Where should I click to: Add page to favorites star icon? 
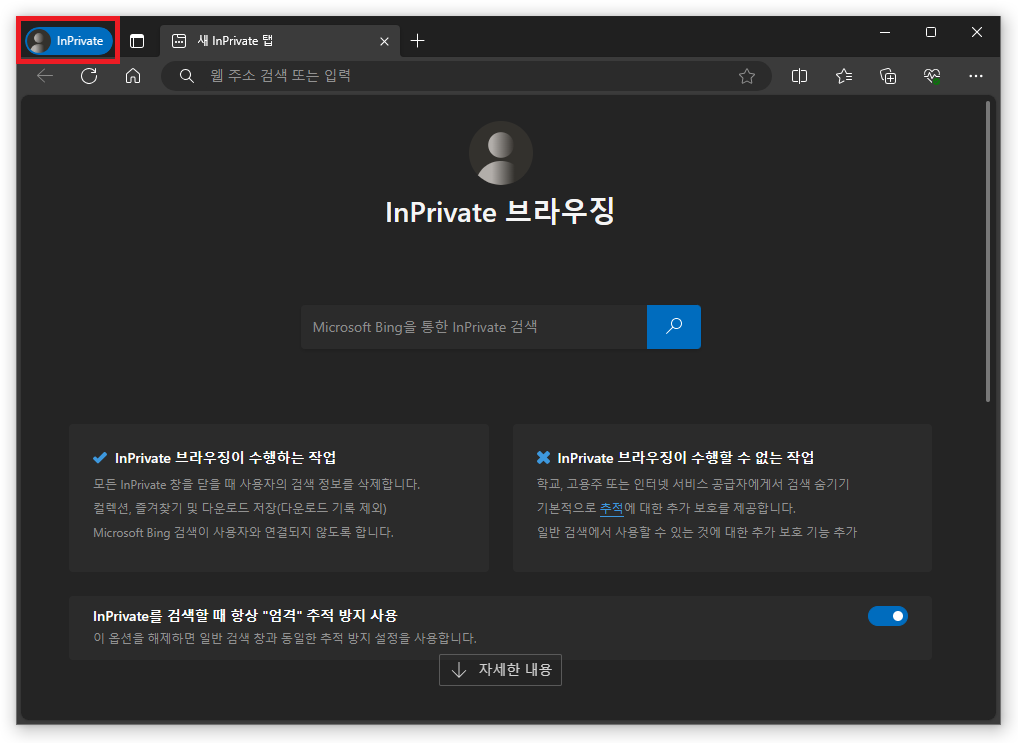point(747,76)
